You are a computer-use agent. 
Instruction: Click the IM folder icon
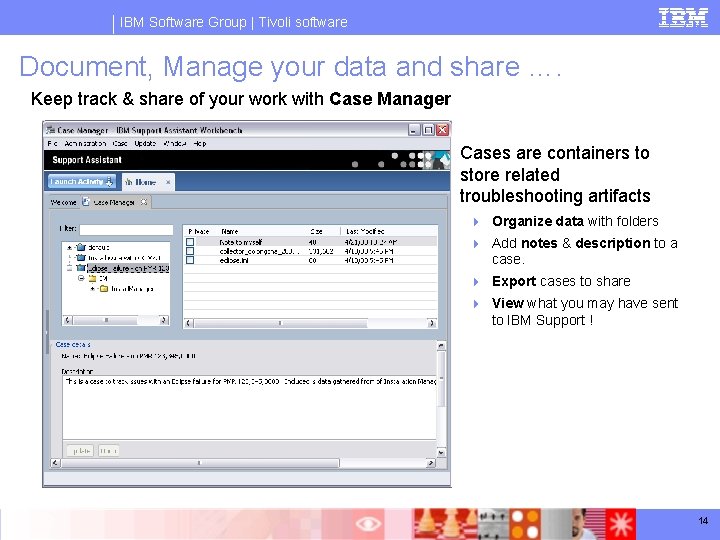(92, 278)
